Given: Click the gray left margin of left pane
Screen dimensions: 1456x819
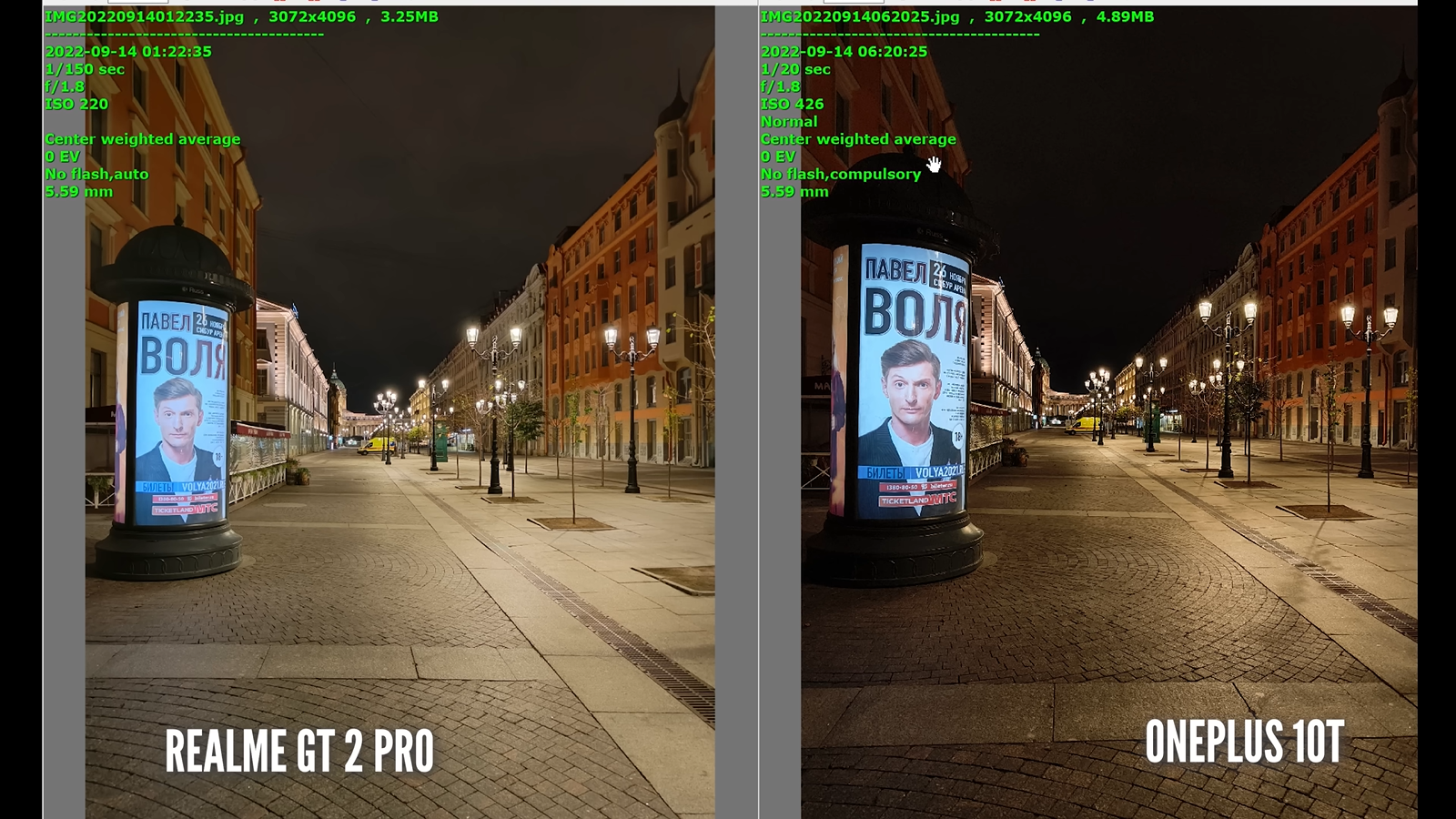Looking at the screenshot, I should point(64,455).
